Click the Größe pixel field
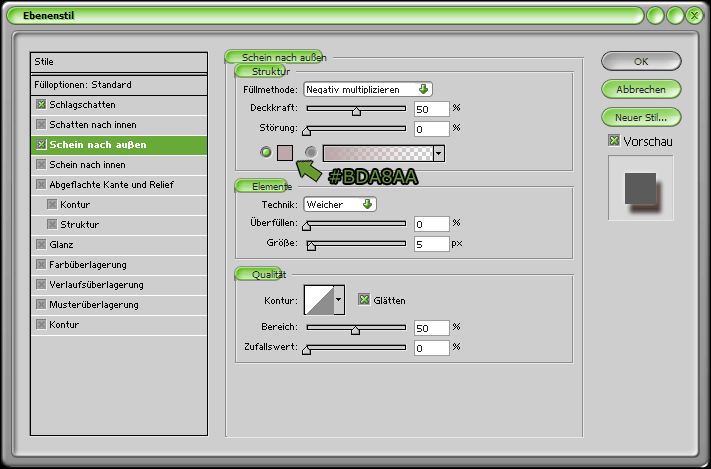The width and height of the screenshot is (711, 469). click(x=432, y=244)
